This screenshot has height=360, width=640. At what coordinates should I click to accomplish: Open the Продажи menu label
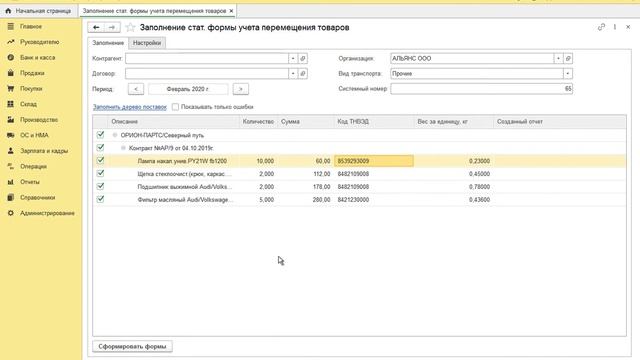[32, 73]
